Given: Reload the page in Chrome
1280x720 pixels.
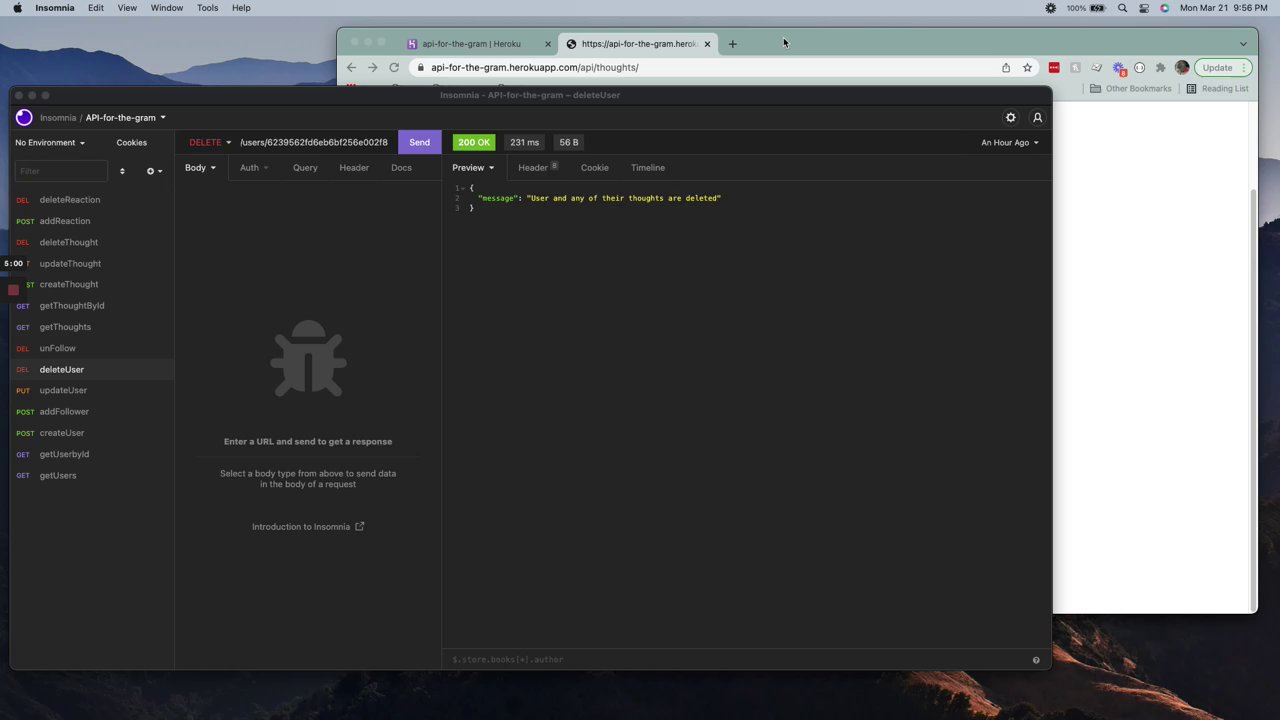Looking at the screenshot, I should [394, 67].
